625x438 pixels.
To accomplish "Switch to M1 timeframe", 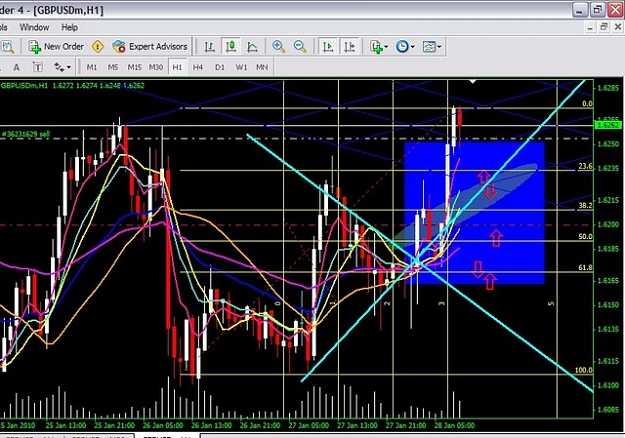I will click(x=92, y=67).
